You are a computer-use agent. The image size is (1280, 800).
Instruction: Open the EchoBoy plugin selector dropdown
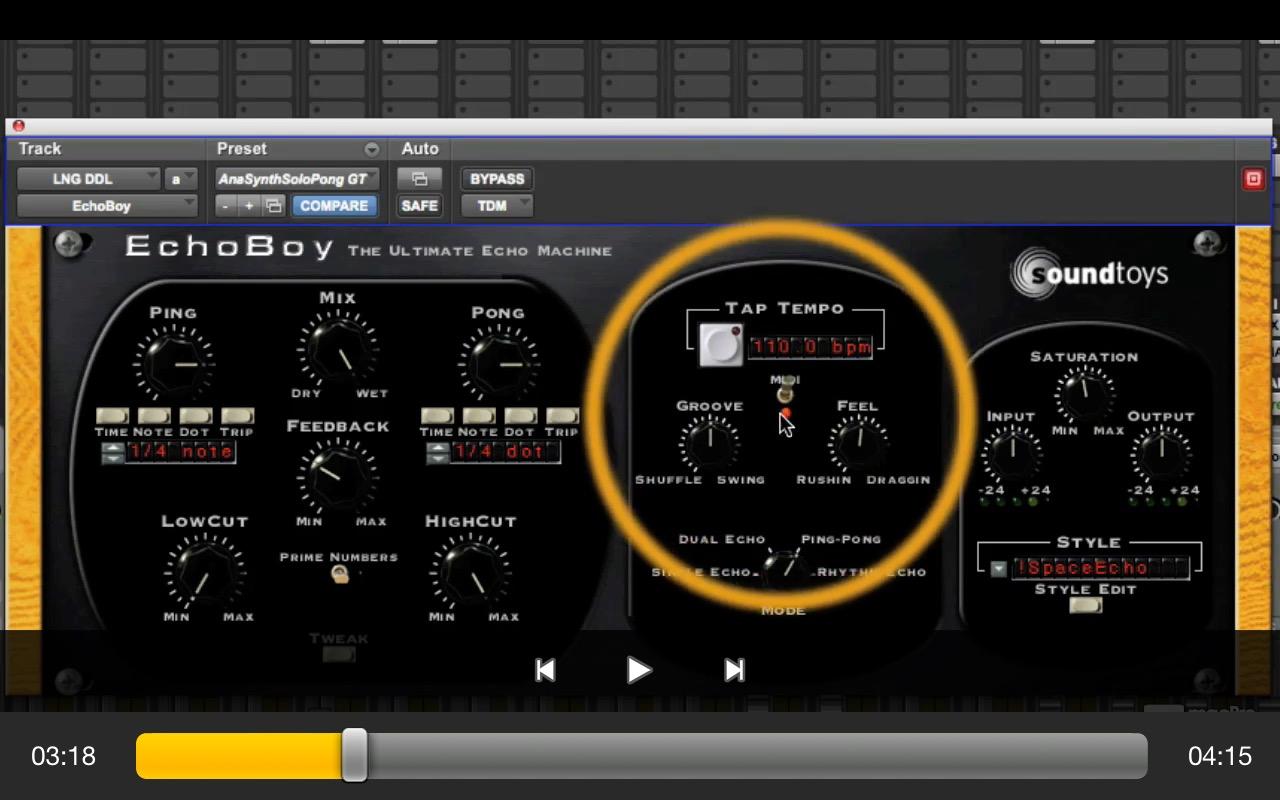[x=107, y=206]
